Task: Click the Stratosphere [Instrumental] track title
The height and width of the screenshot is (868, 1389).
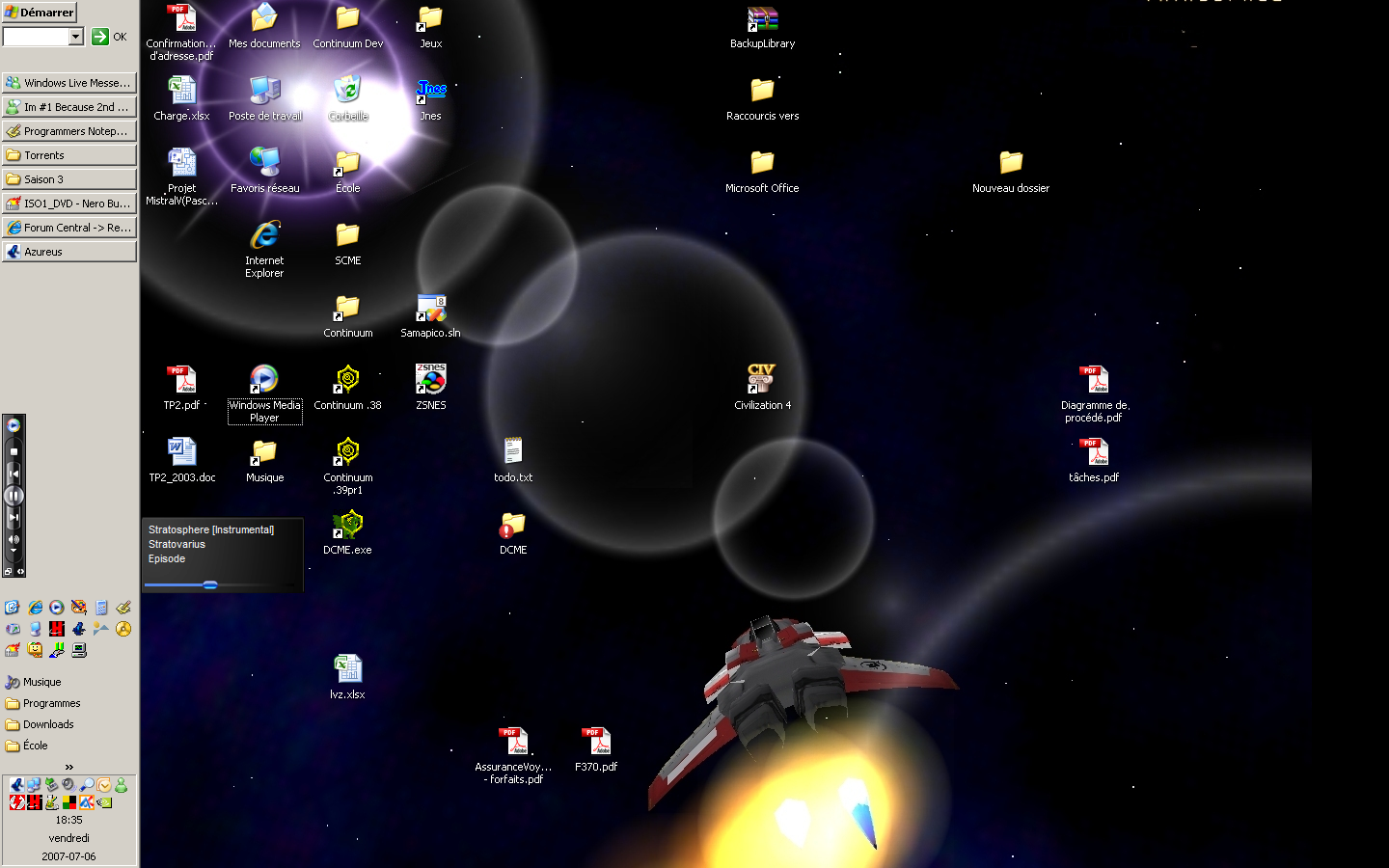Action: pyautogui.click(x=211, y=529)
